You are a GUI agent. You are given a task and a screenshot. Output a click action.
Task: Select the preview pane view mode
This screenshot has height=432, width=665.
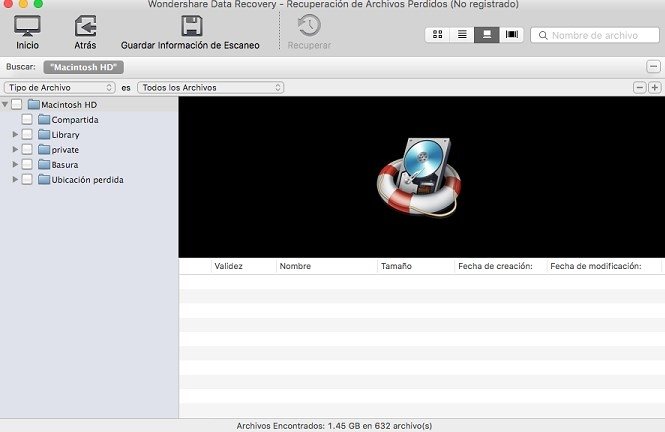coord(486,34)
